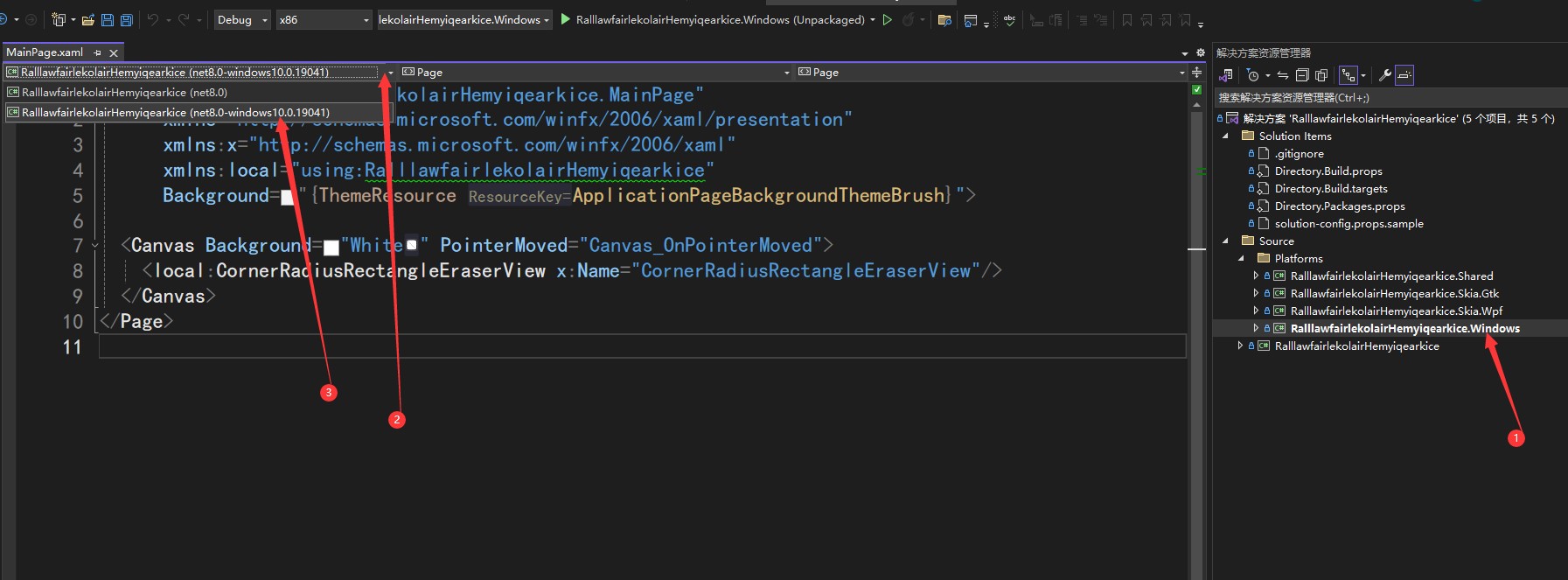Pin the MainPage.xaml tab
The height and width of the screenshot is (580, 1568).
tap(97, 52)
